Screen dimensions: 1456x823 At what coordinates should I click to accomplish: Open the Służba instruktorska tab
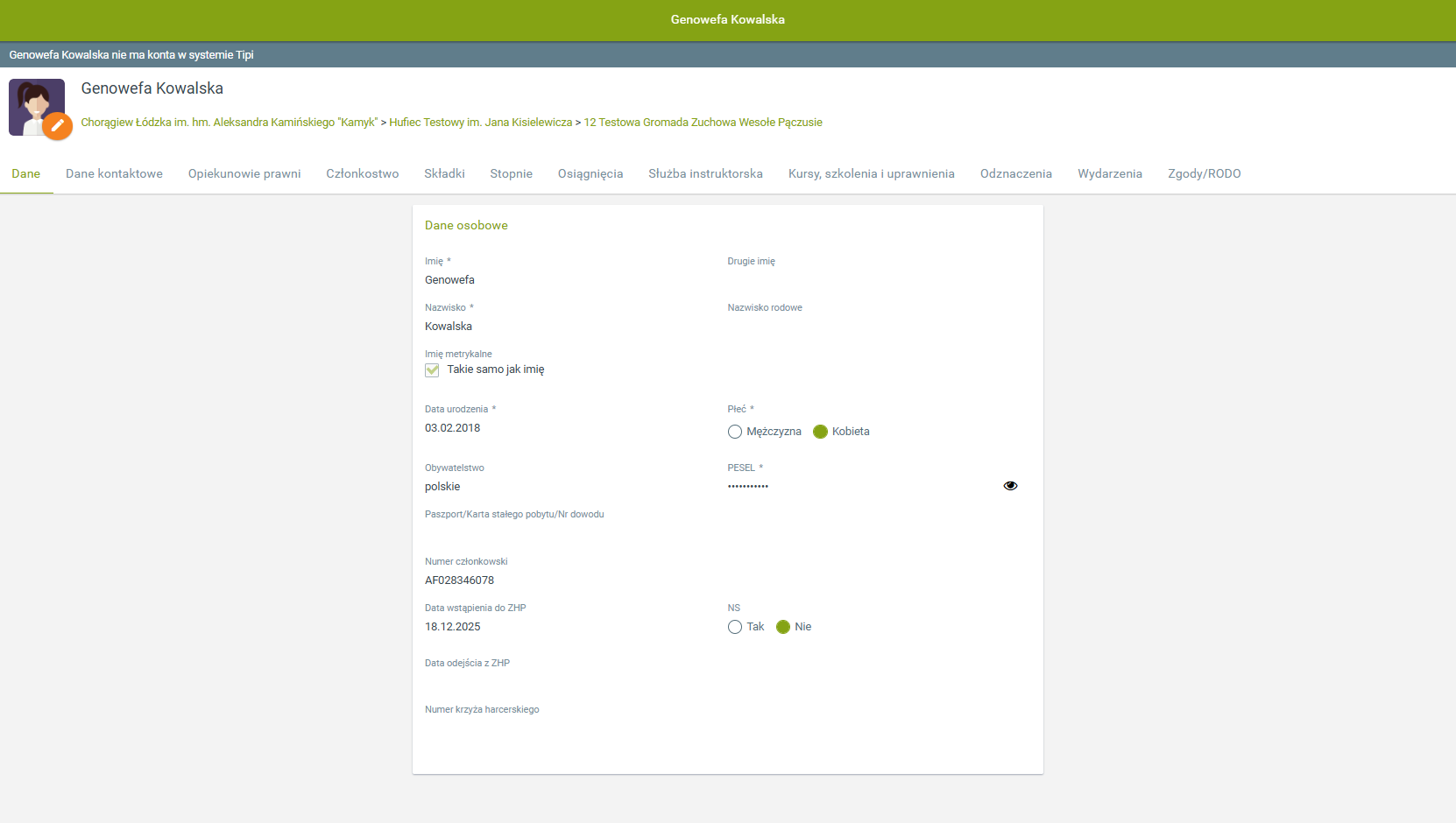705,173
